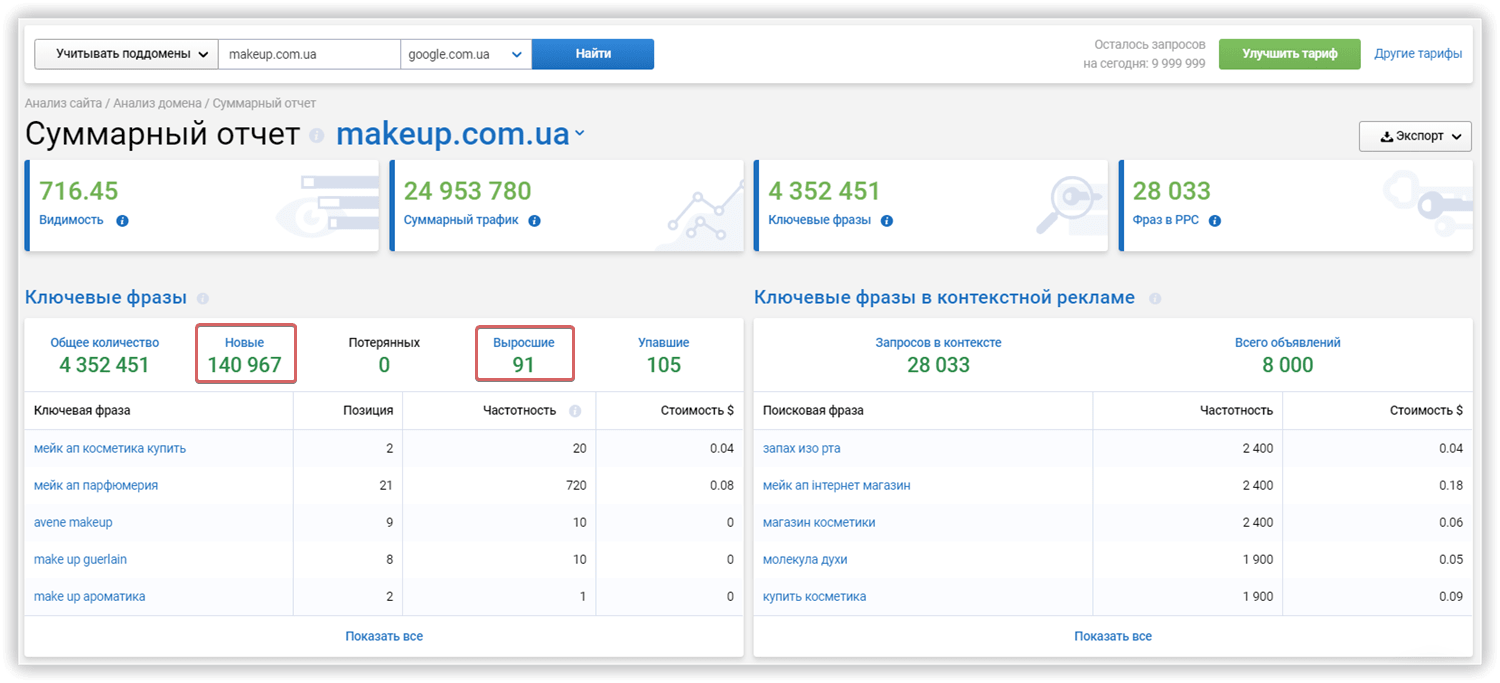
Task: Click the info icon beside Видимость
Action: point(122,221)
